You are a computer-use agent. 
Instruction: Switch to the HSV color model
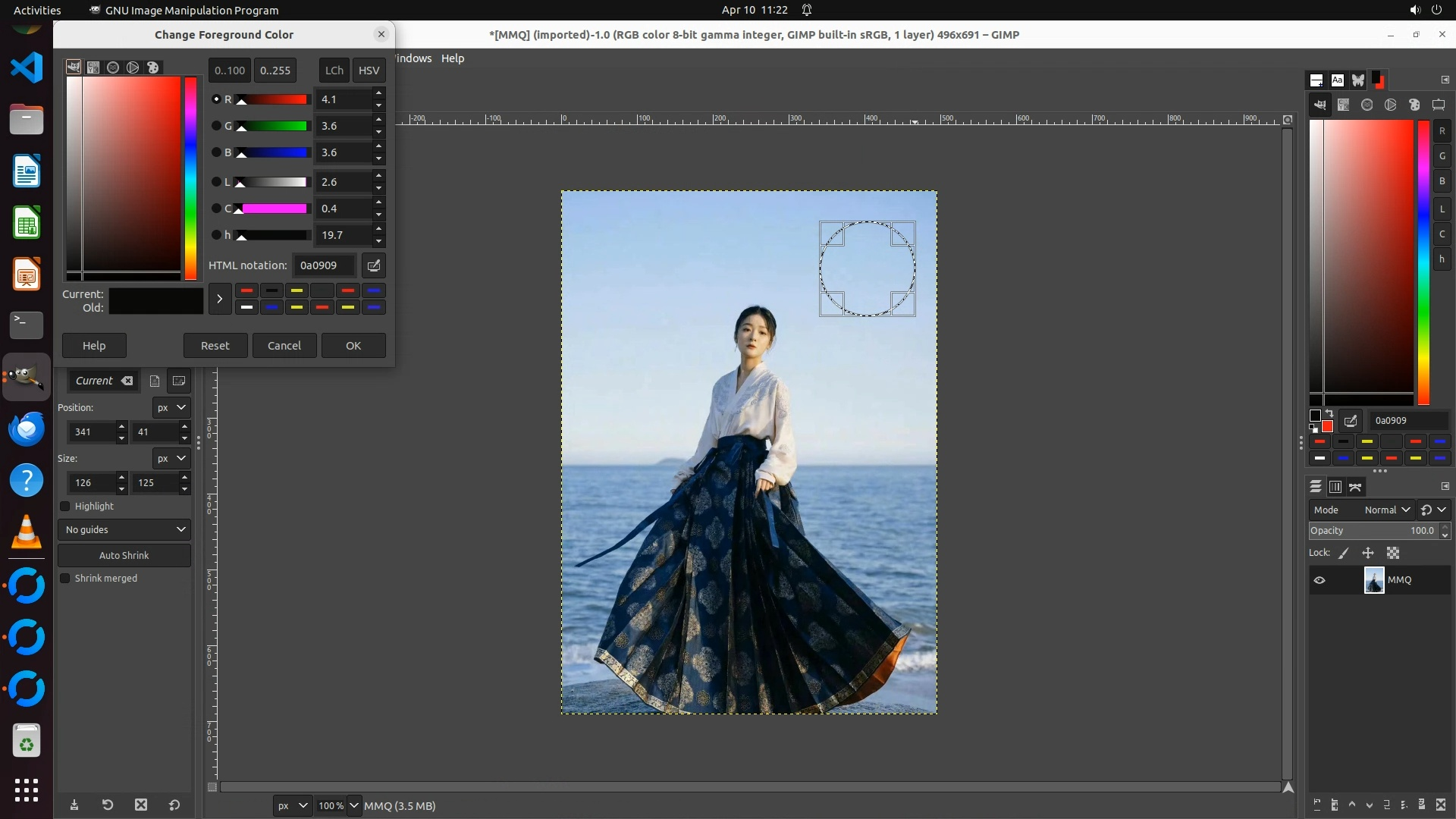(x=369, y=71)
